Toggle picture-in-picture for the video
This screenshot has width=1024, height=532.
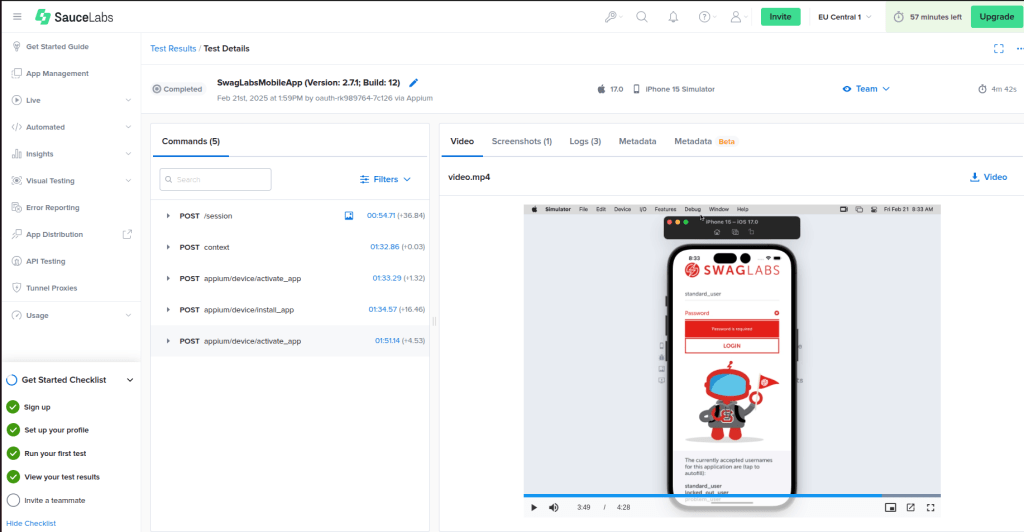point(890,508)
